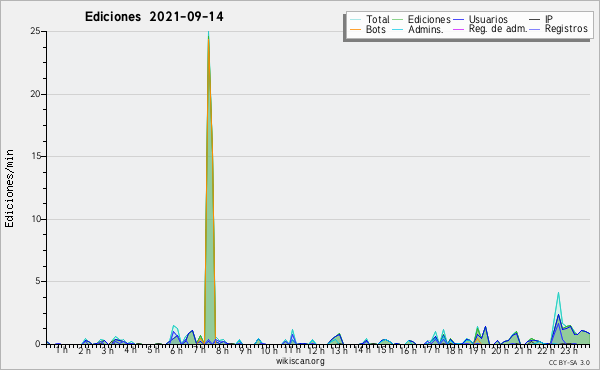Click the y-axis value 20
Screen dimensions: 600x370
(36, 94)
